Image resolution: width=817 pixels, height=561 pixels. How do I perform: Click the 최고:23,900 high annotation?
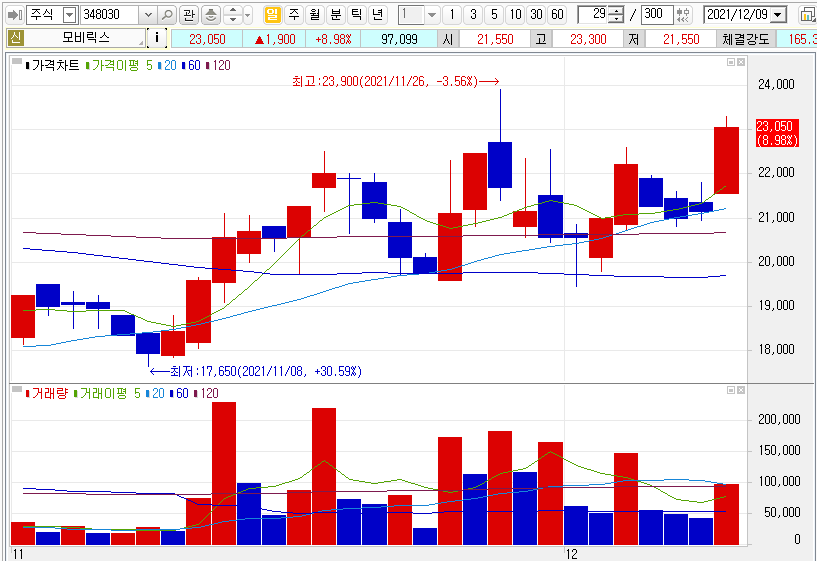[x=395, y=81]
